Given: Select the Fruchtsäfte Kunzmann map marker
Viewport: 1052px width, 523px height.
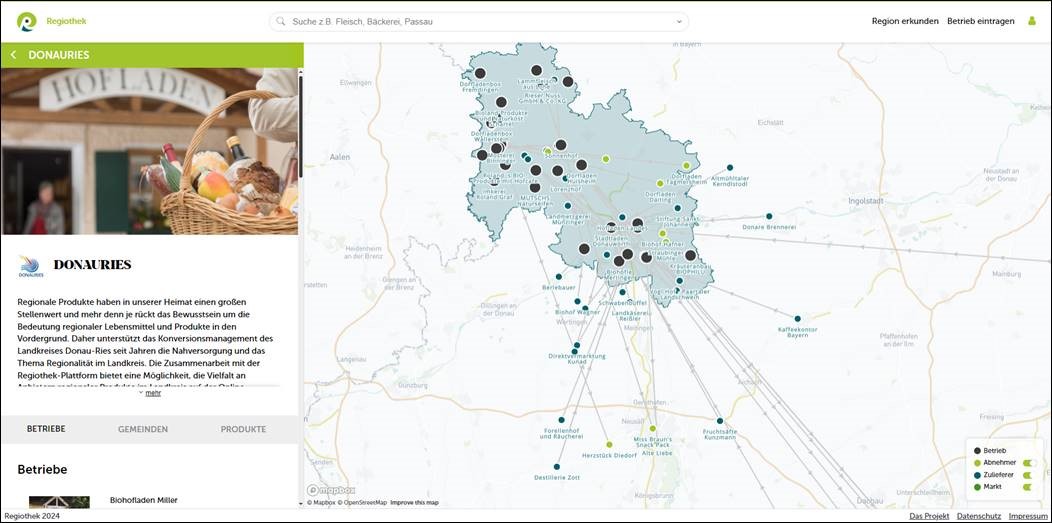Looking at the screenshot, I should pyautogui.click(x=719, y=421).
